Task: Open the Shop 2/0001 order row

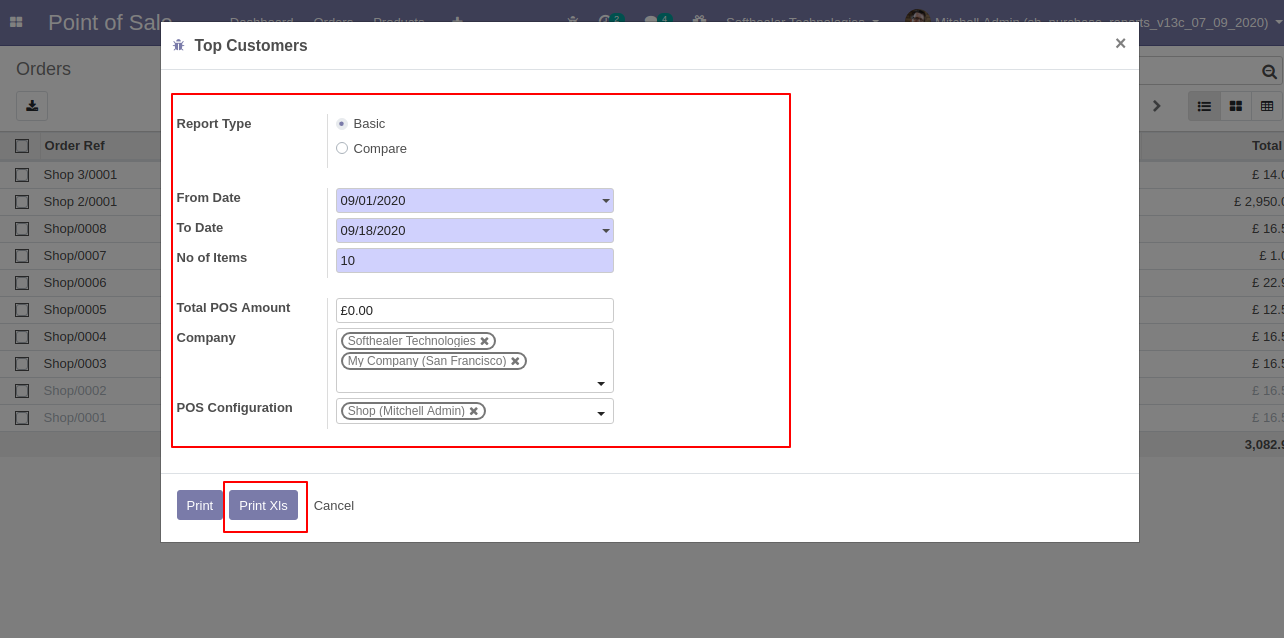Action: (x=80, y=201)
